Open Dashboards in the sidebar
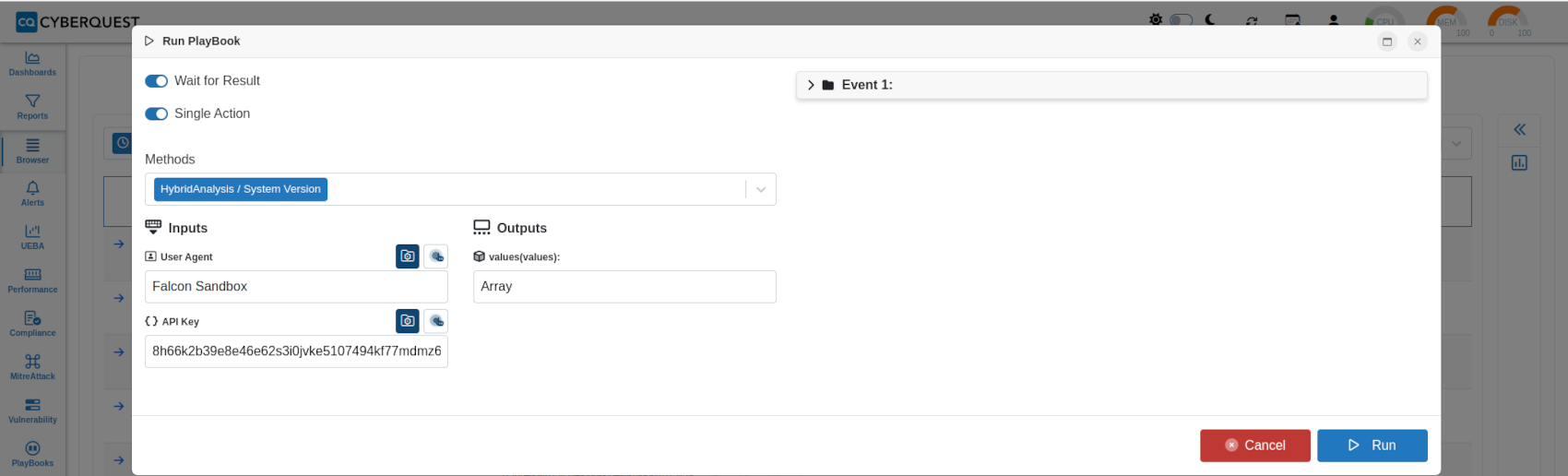 (x=32, y=64)
